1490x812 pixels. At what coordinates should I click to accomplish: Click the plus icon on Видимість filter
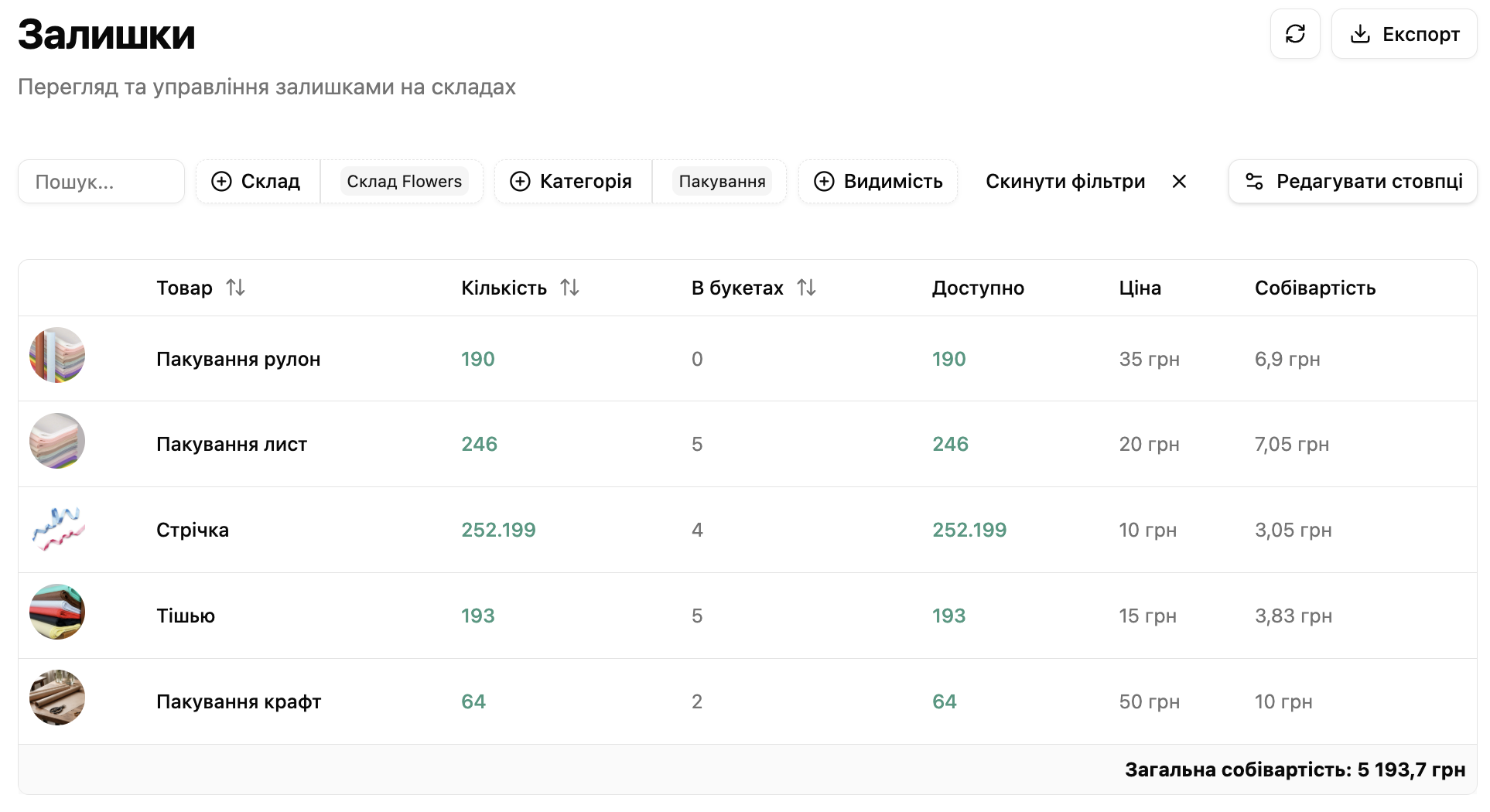[x=824, y=182]
